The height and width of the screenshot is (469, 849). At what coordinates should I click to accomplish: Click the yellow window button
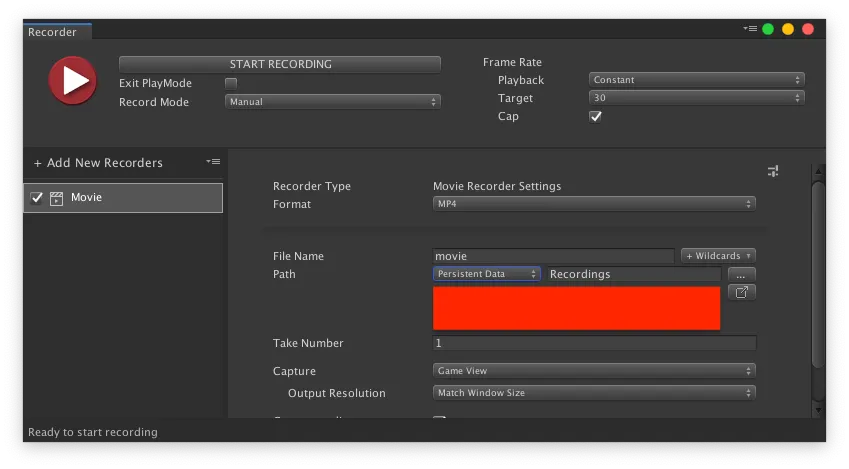click(x=788, y=29)
